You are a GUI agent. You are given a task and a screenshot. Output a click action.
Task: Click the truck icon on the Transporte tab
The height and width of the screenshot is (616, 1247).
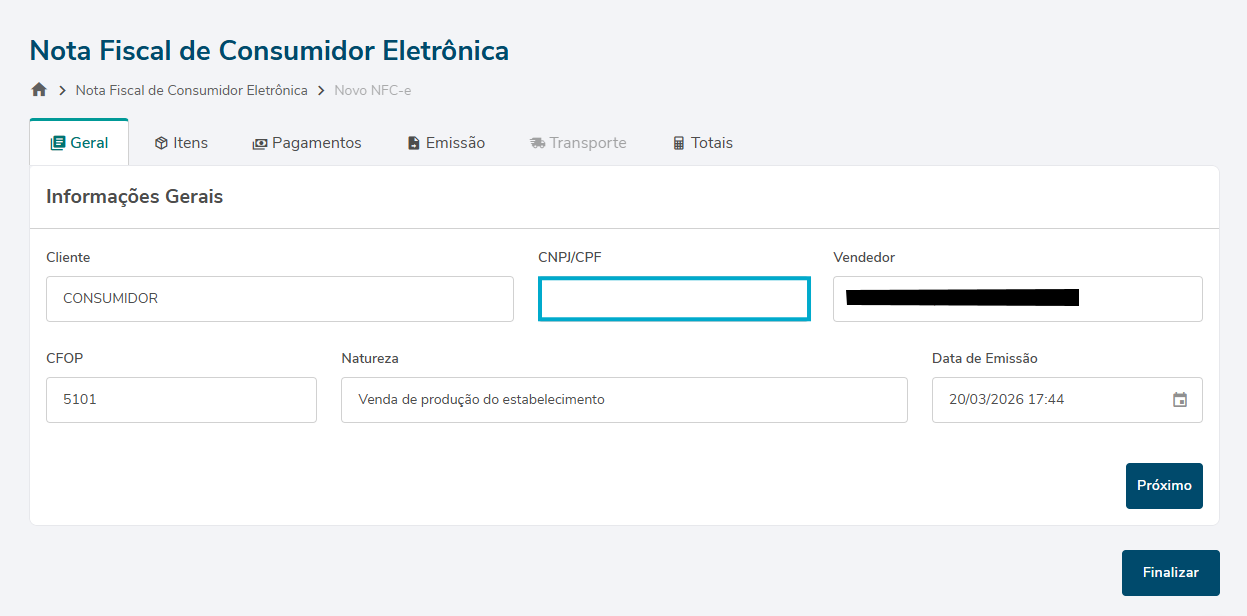click(538, 143)
